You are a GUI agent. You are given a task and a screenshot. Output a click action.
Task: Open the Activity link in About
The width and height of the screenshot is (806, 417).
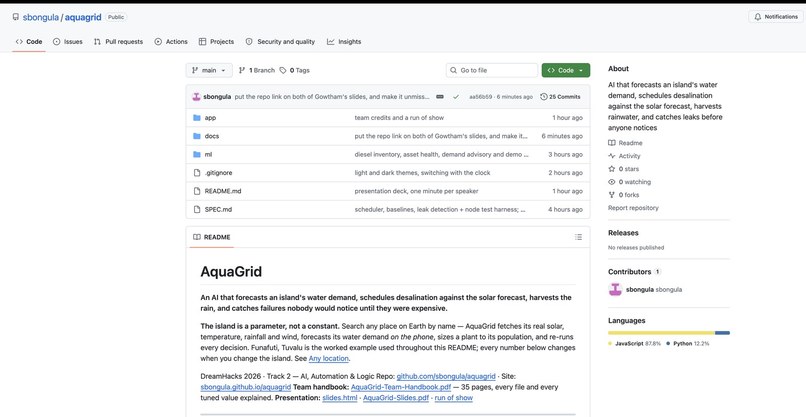coord(625,156)
